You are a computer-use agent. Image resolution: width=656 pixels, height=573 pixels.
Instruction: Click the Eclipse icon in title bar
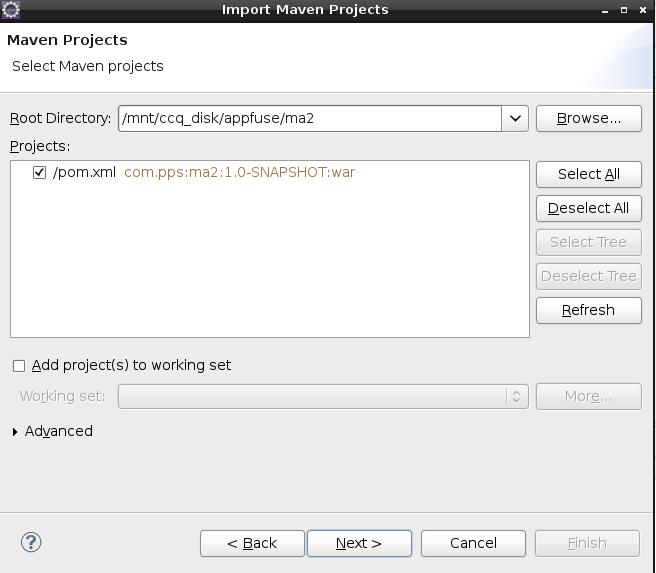pyautogui.click(x=11, y=10)
